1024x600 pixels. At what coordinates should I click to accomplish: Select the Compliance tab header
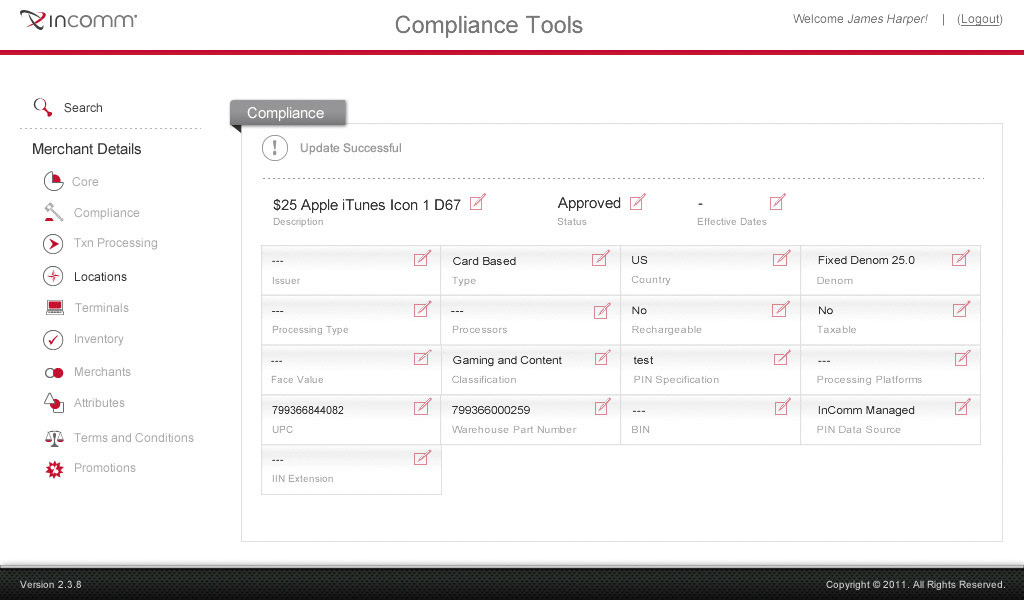click(287, 113)
